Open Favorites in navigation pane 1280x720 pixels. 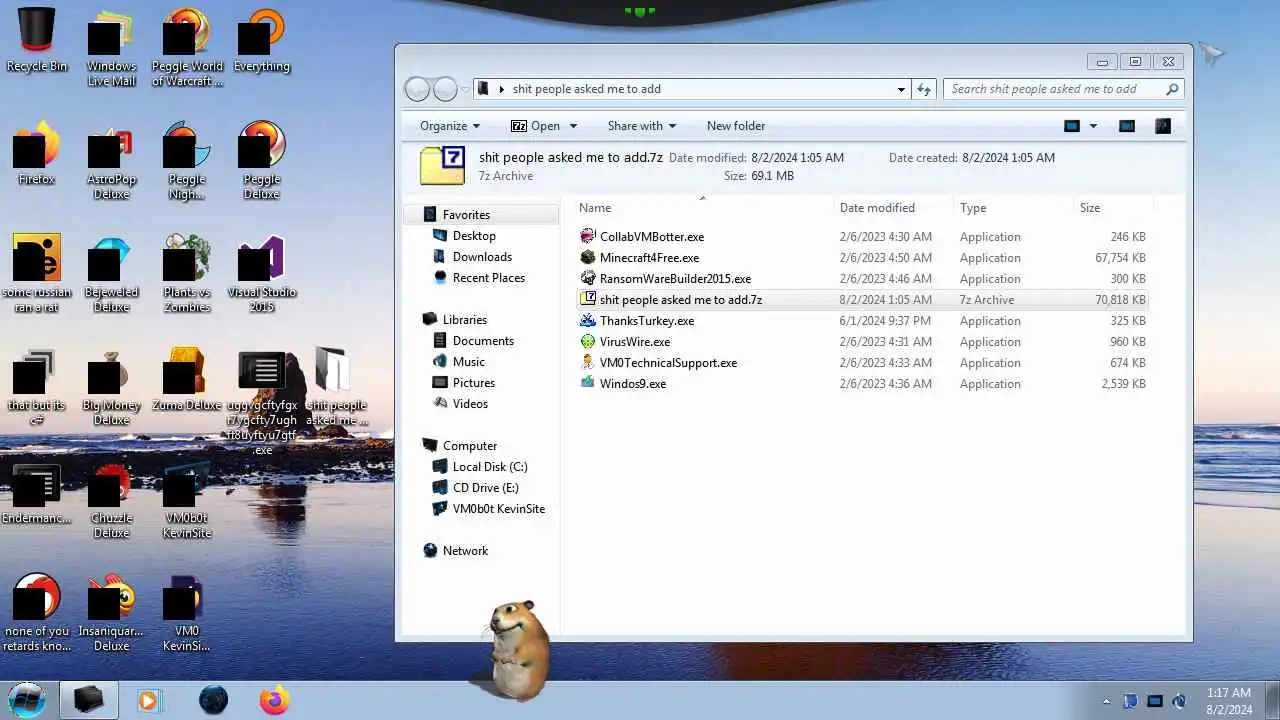[466, 215]
